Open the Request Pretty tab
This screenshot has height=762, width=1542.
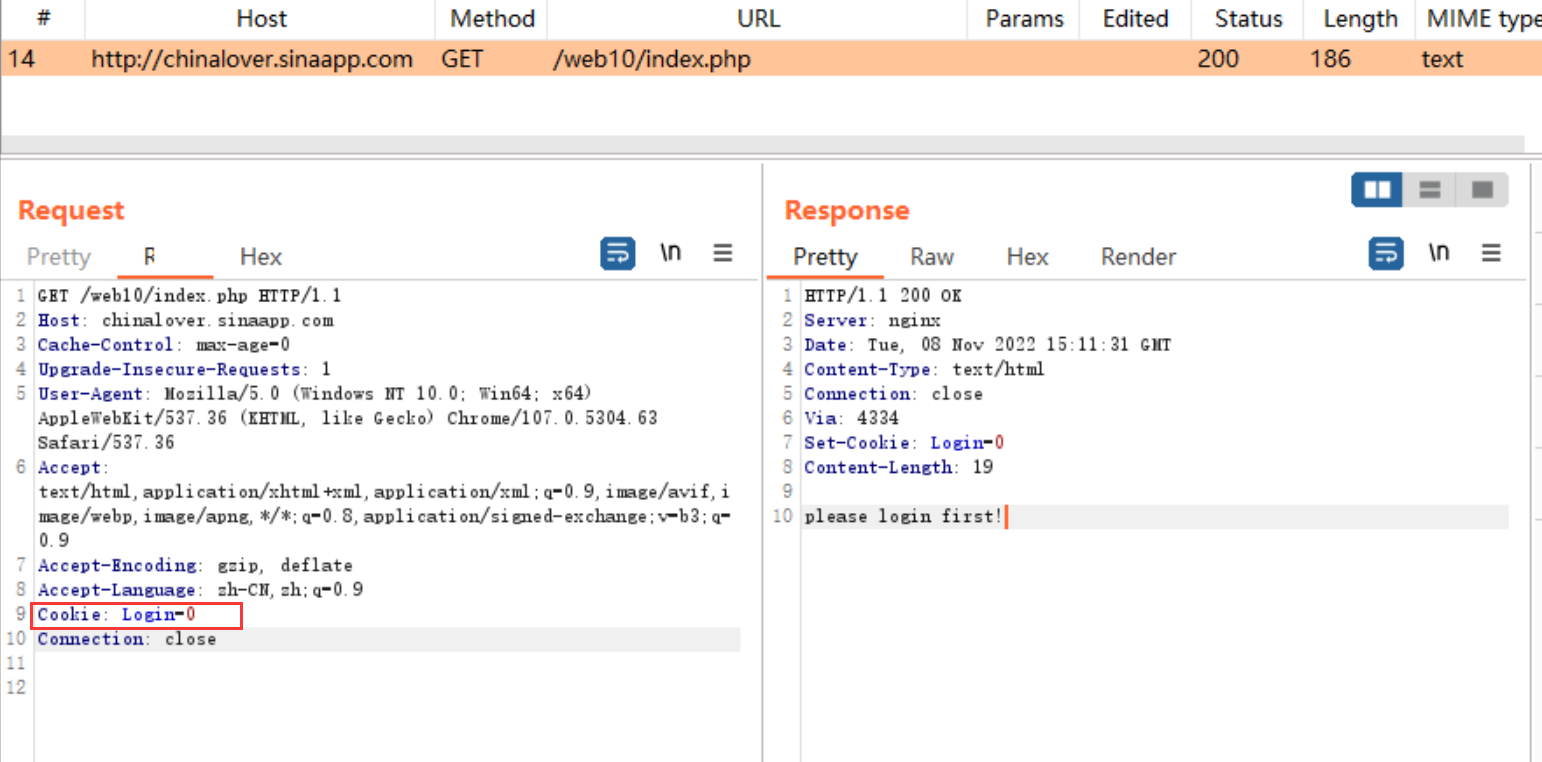[58, 257]
